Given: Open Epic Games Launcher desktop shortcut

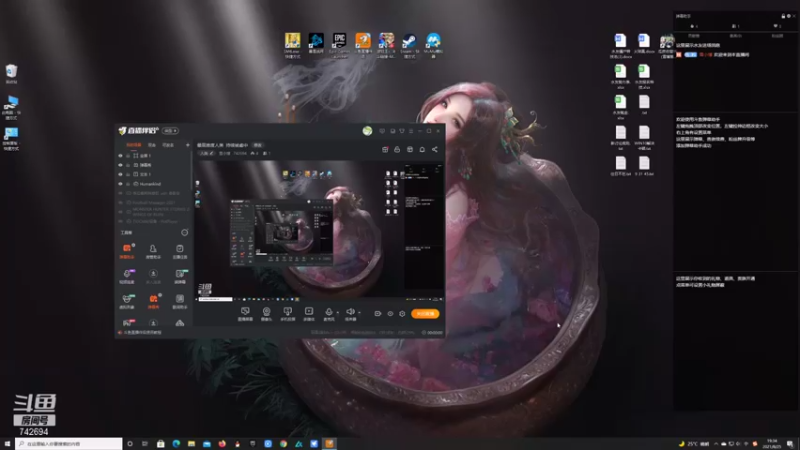Looking at the screenshot, I should click(x=339, y=44).
